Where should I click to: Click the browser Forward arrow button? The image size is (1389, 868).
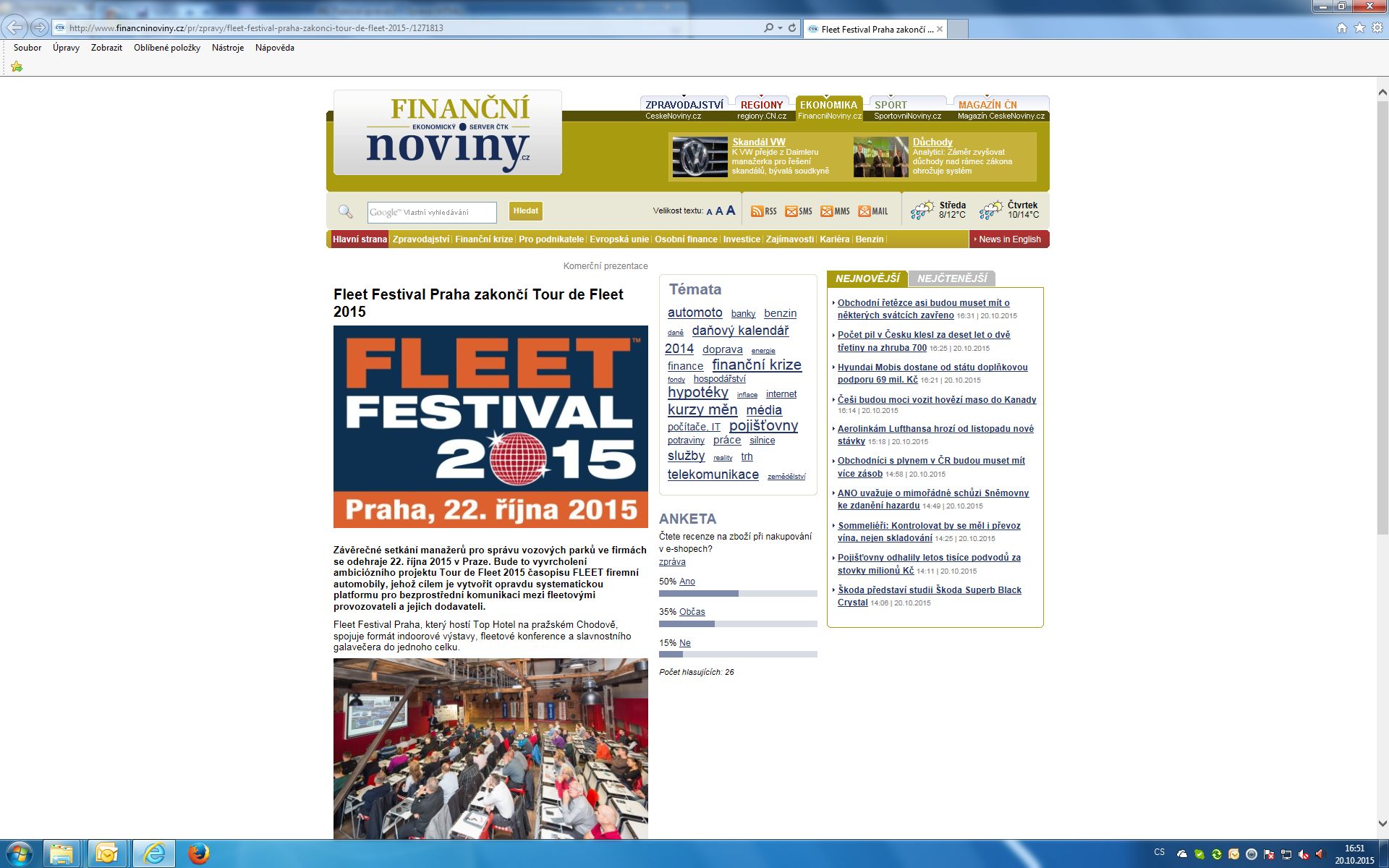pyautogui.click(x=40, y=27)
